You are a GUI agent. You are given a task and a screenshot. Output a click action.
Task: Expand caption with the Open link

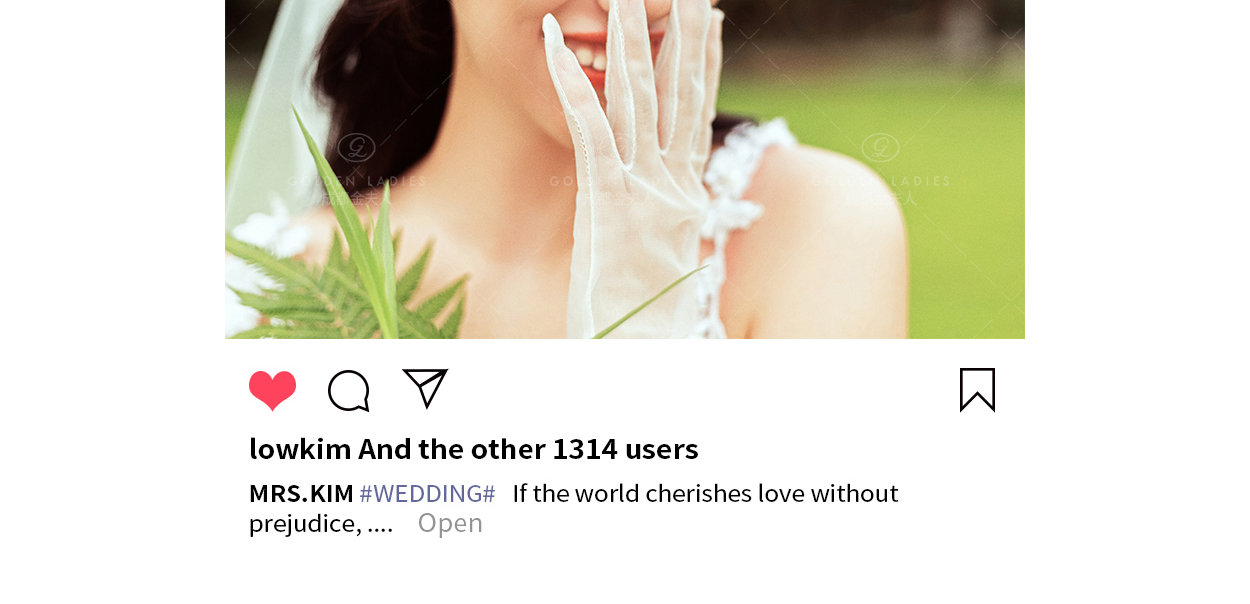tap(450, 523)
